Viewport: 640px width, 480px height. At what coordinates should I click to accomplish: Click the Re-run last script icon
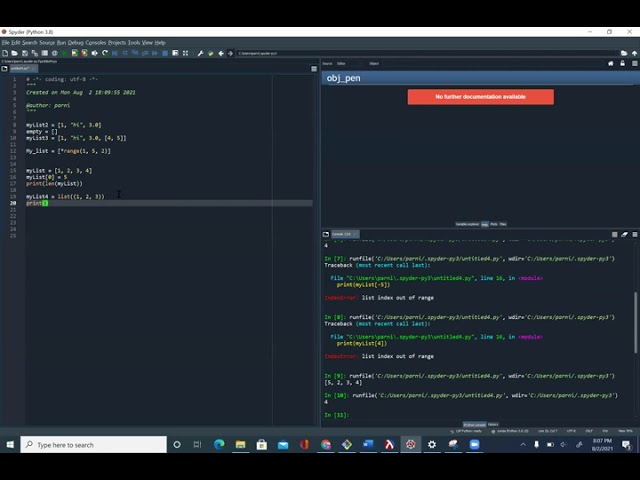(105, 53)
